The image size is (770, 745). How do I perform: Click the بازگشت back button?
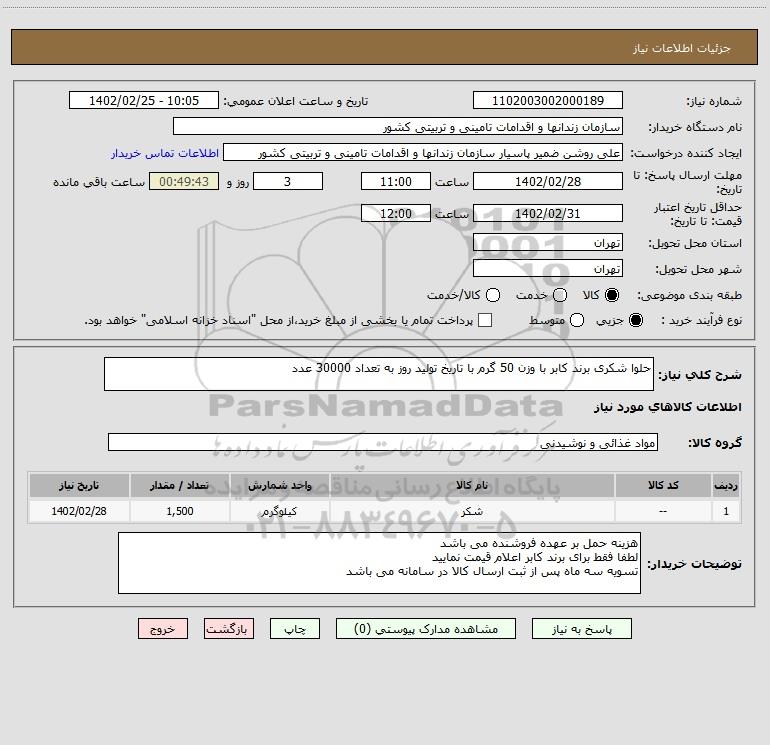[x=229, y=629]
